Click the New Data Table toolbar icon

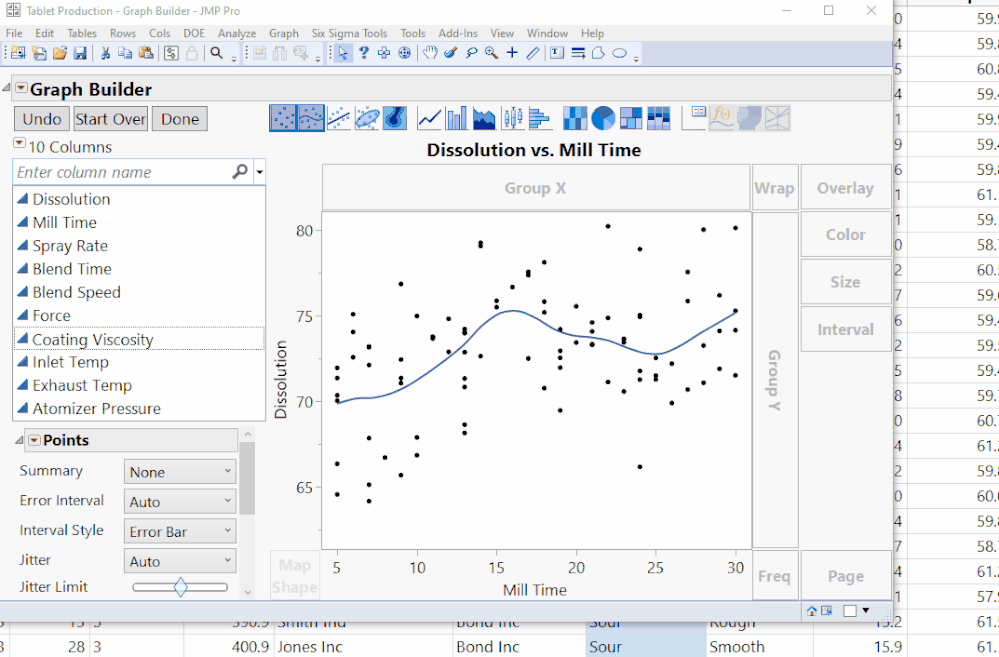pos(18,54)
